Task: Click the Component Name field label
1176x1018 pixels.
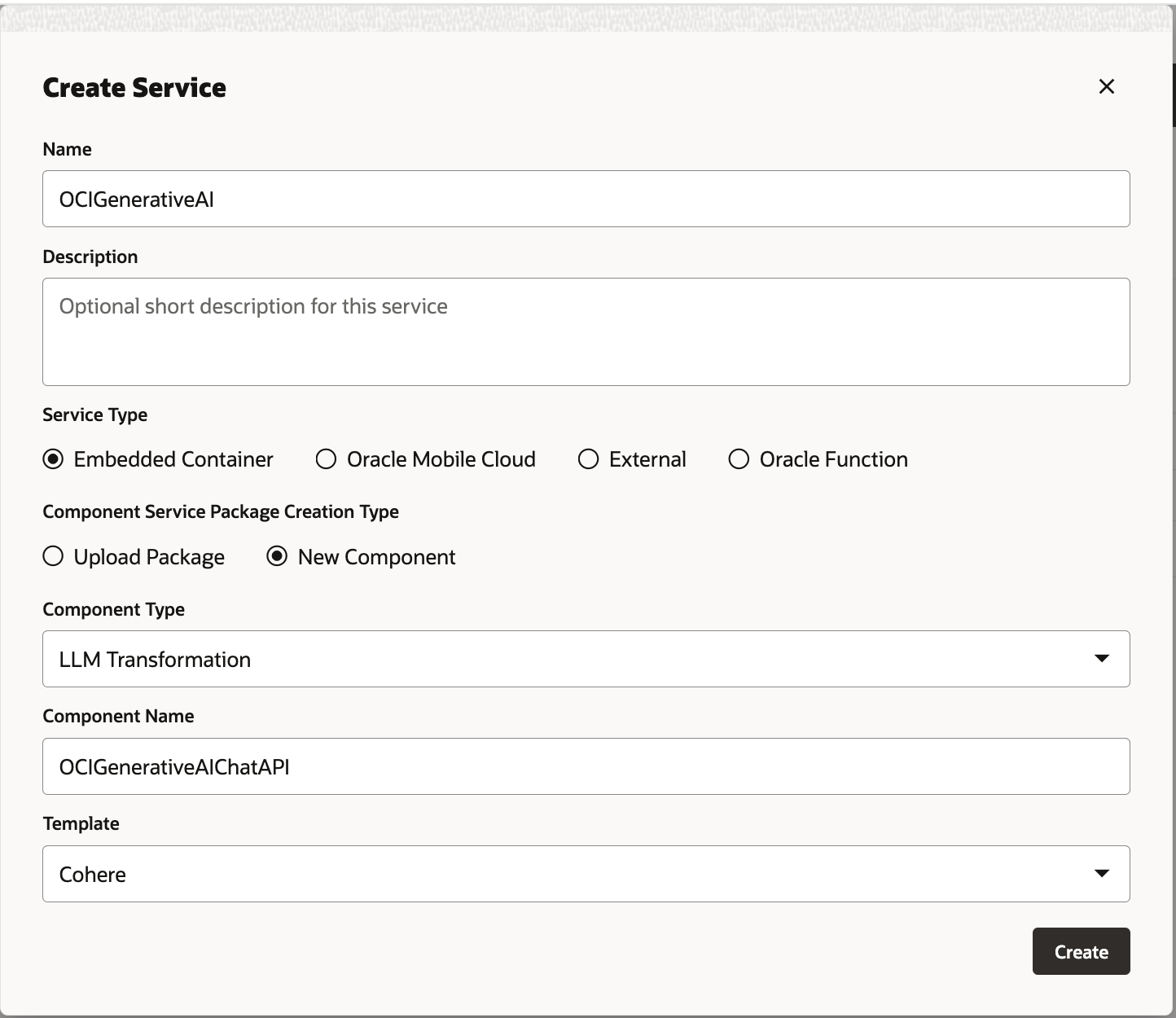Action: click(x=118, y=716)
